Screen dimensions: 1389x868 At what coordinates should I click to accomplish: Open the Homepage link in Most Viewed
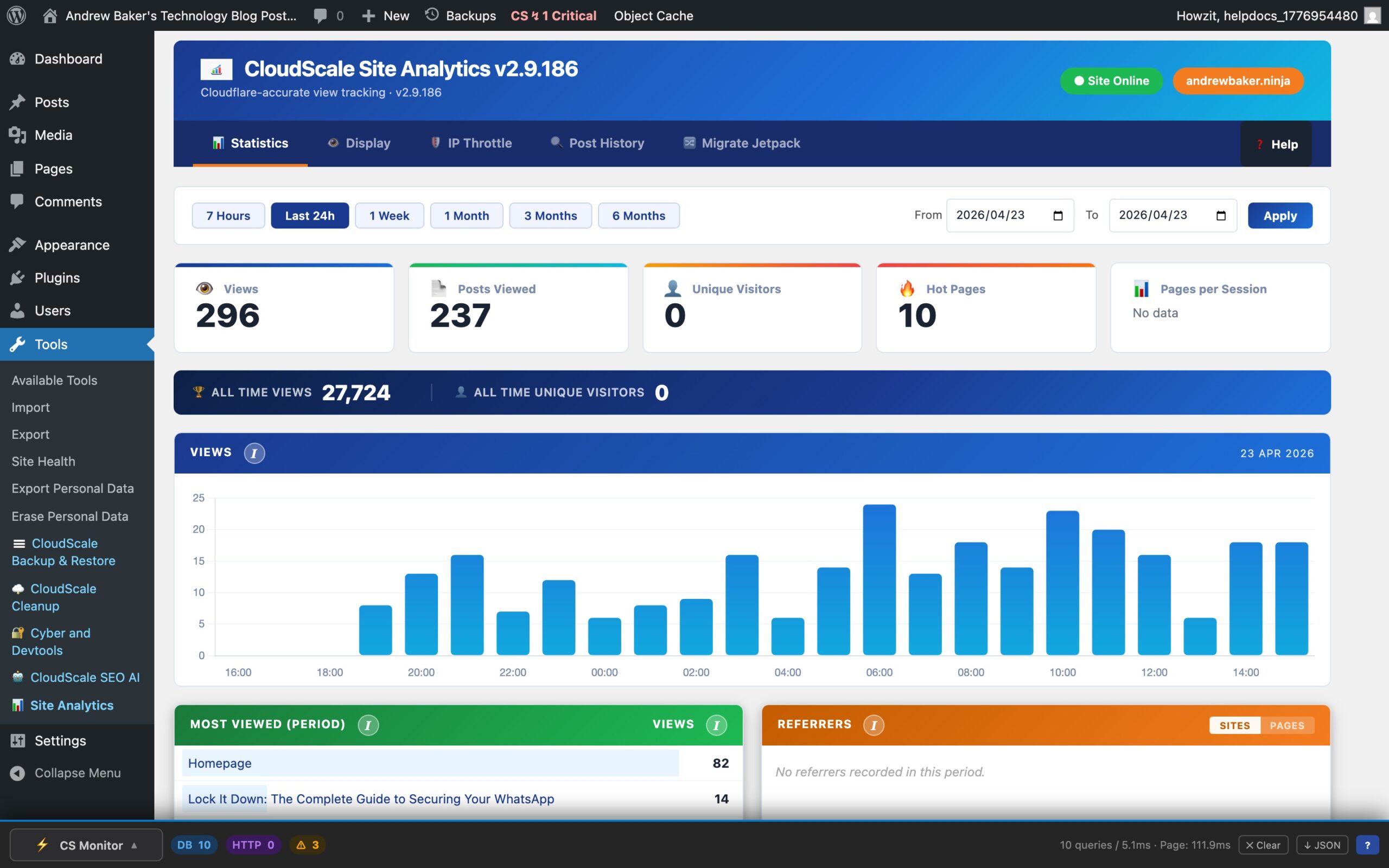pyautogui.click(x=219, y=763)
